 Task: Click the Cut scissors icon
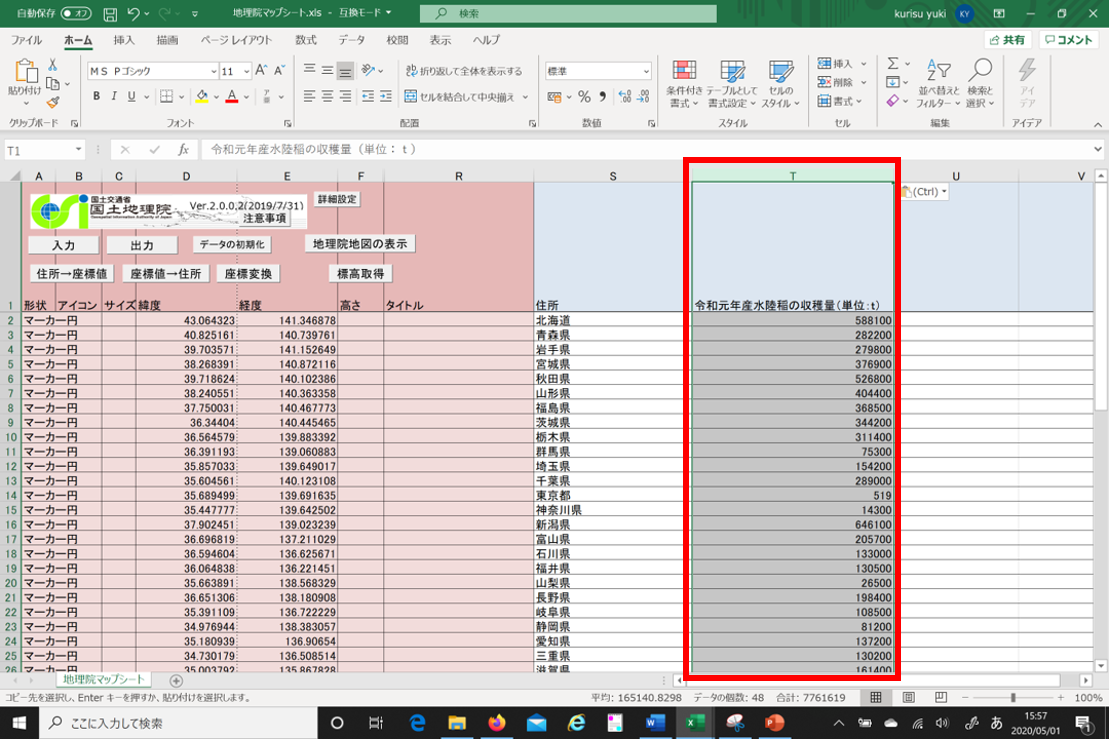pyautogui.click(x=52, y=64)
